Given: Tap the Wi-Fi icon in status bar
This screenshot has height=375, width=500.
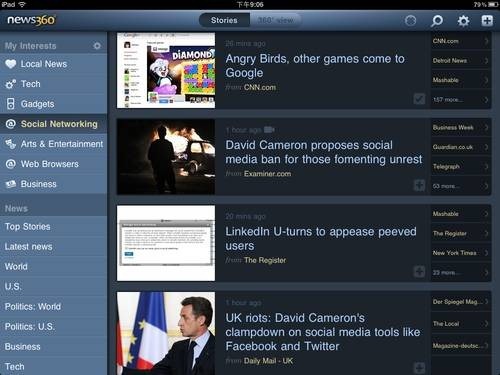Looking at the screenshot, I should click(x=22, y=4).
